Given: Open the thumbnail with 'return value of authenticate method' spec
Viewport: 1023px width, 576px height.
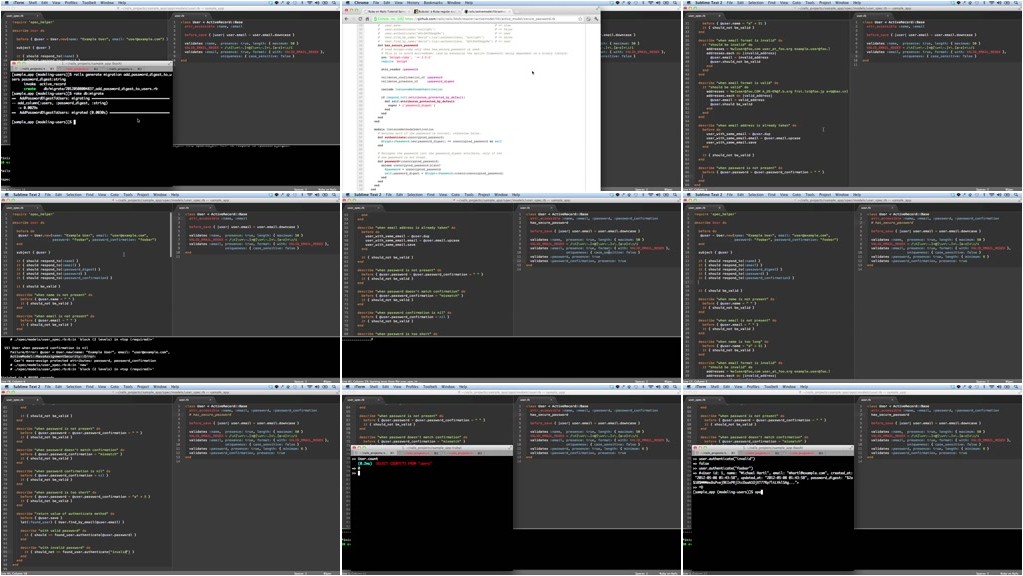Looking at the screenshot, I should [x=170, y=479].
